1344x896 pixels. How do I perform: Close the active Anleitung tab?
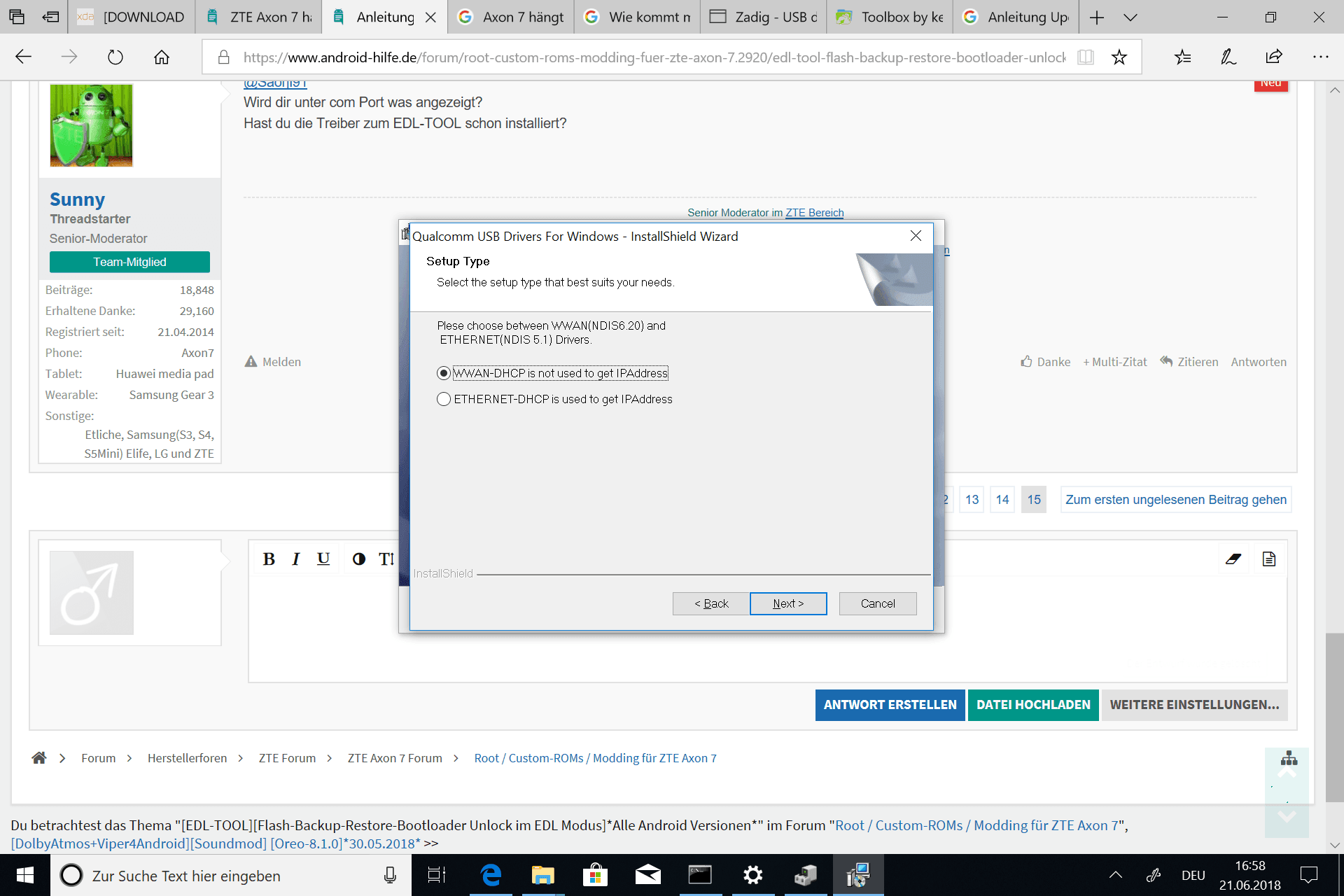coord(431,17)
